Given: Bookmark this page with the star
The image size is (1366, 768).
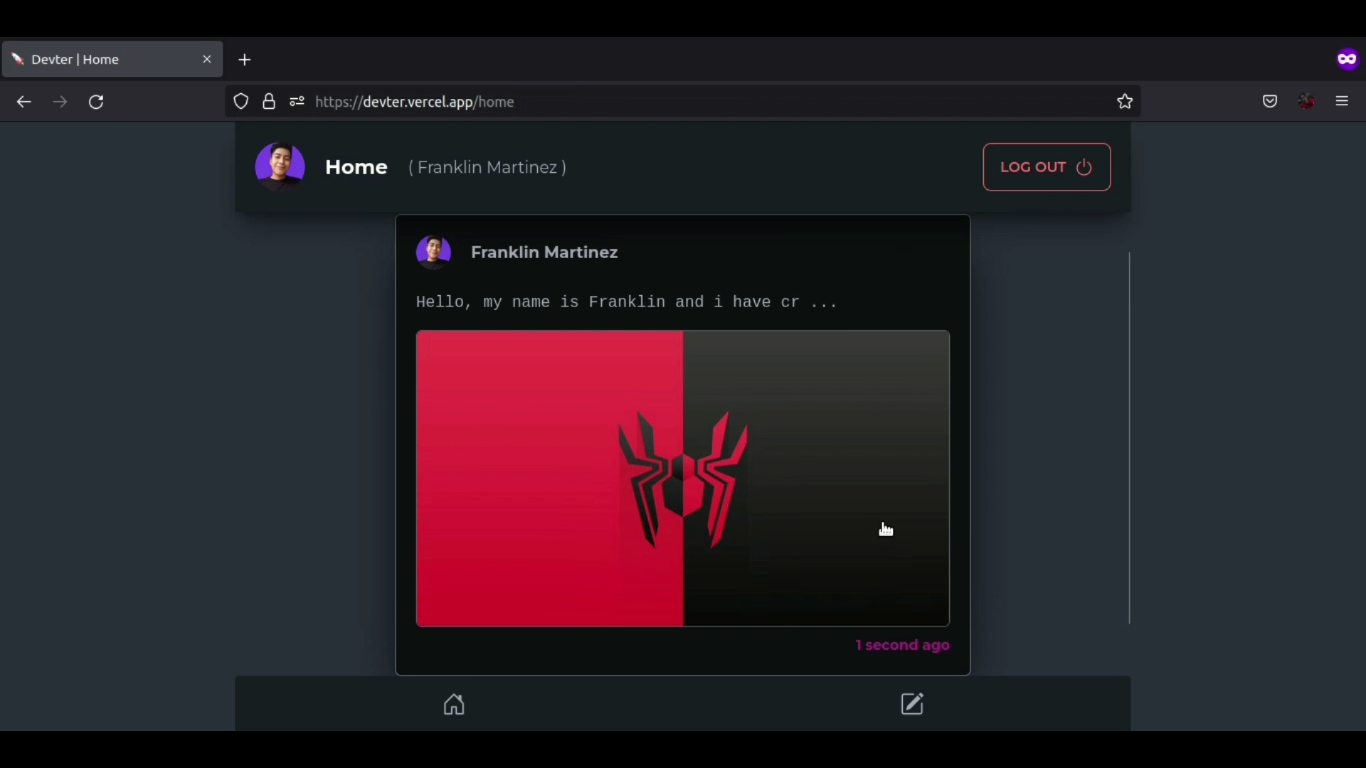Looking at the screenshot, I should coord(1125,102).
